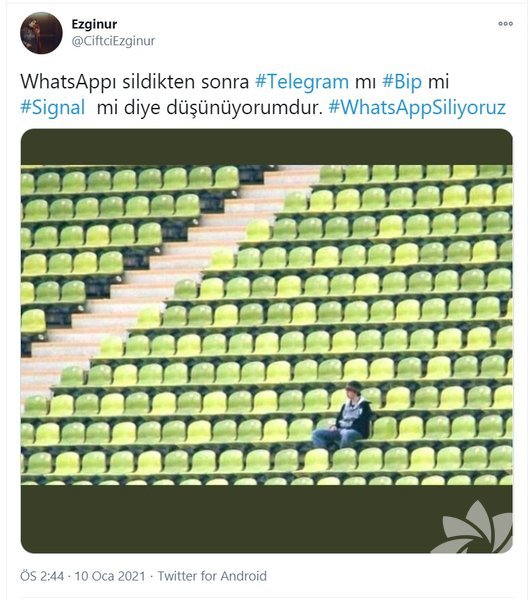
Task: Open the #Signal hashtag
Action: (x=52, y=108)
